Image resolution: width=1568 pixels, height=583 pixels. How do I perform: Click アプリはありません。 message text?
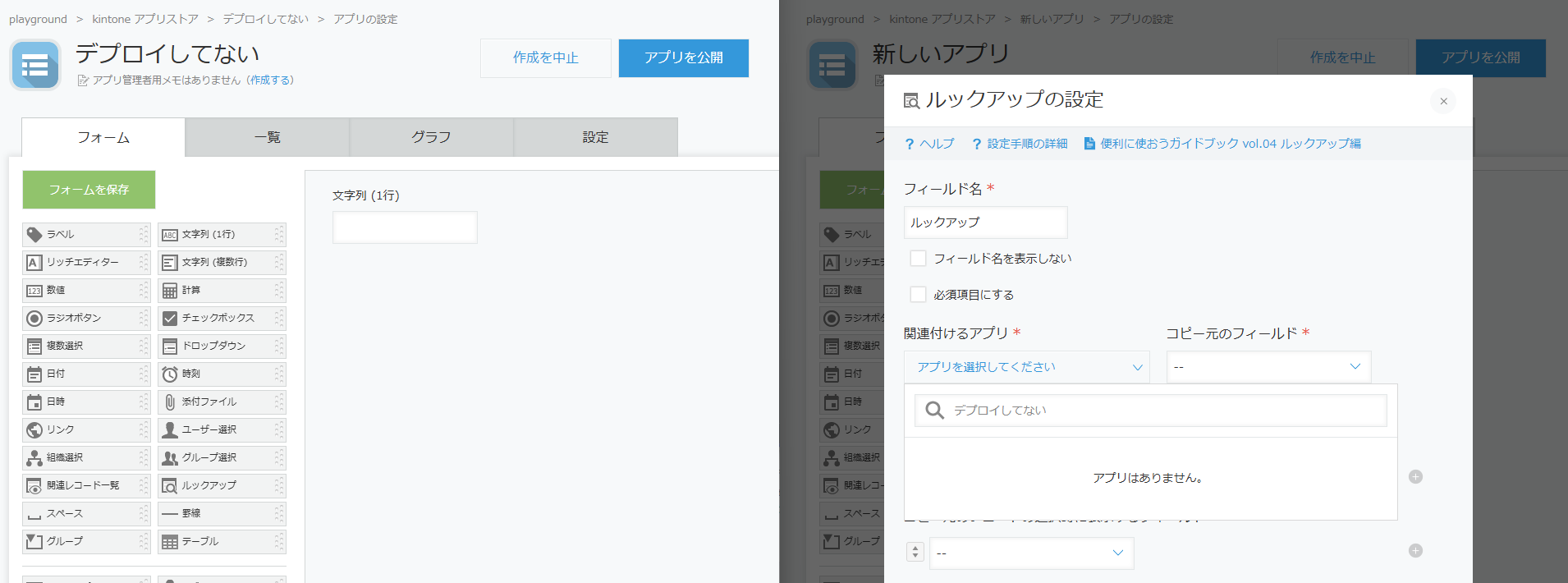pyautogui.click(x=1148, y=478)
